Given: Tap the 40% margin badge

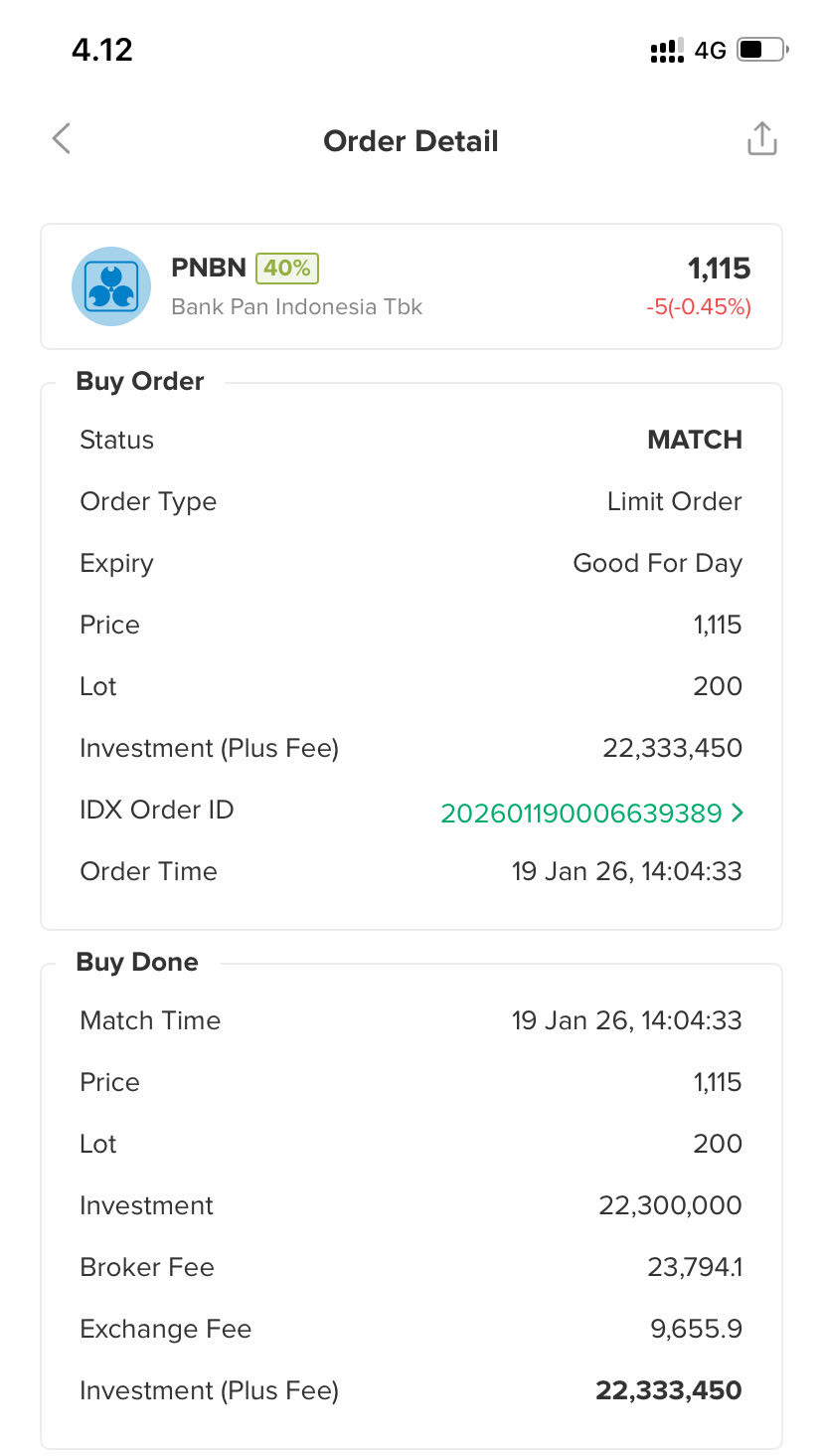Looking at the screenshot, I should 287,268.
